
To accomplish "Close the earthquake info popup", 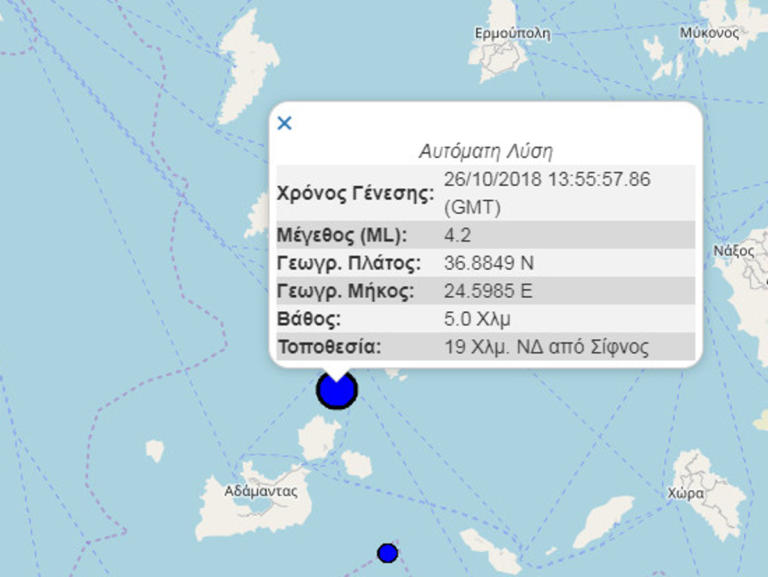I will tap(285, 123).
